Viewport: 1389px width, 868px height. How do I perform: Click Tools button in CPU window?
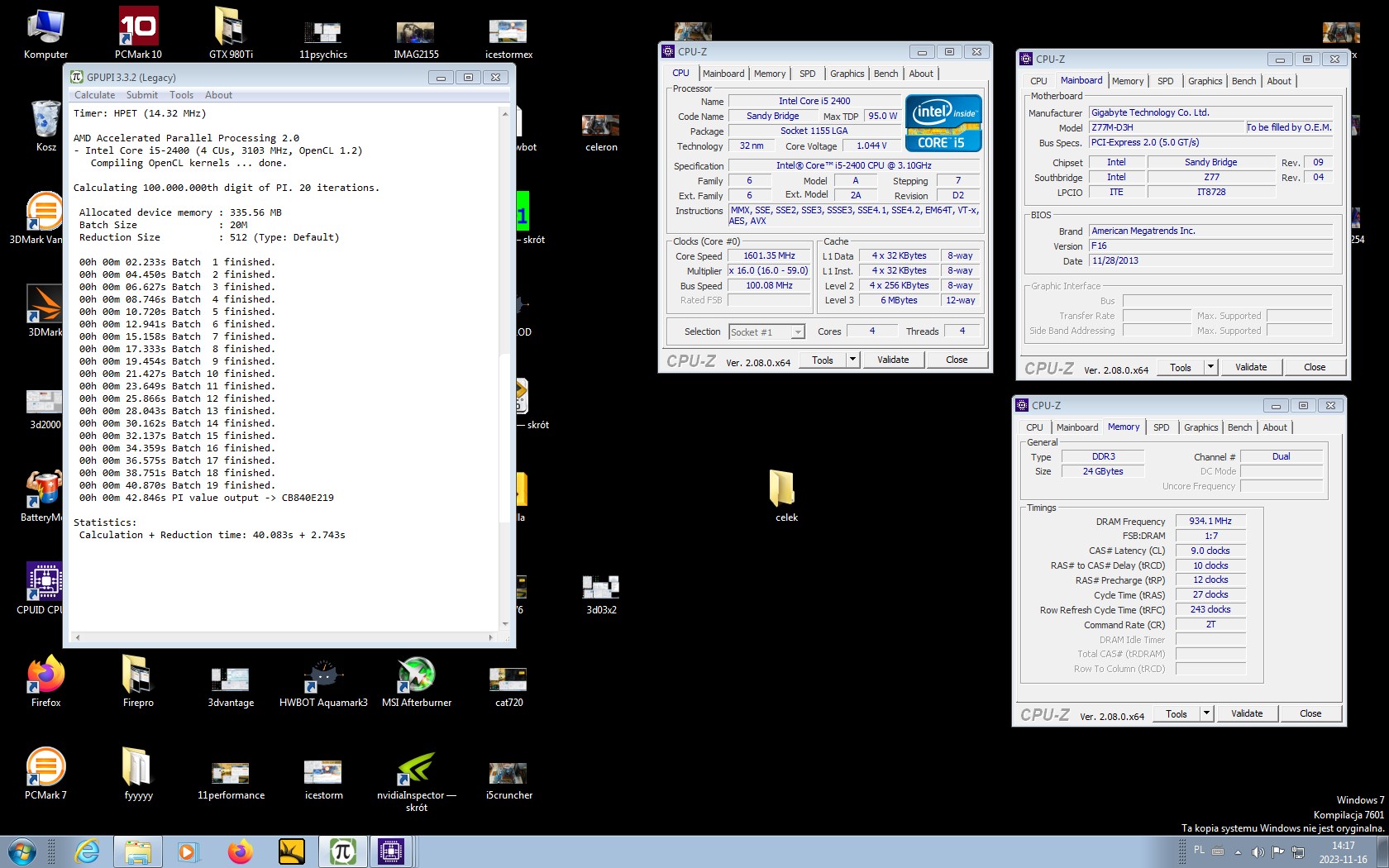pos(822,360)
